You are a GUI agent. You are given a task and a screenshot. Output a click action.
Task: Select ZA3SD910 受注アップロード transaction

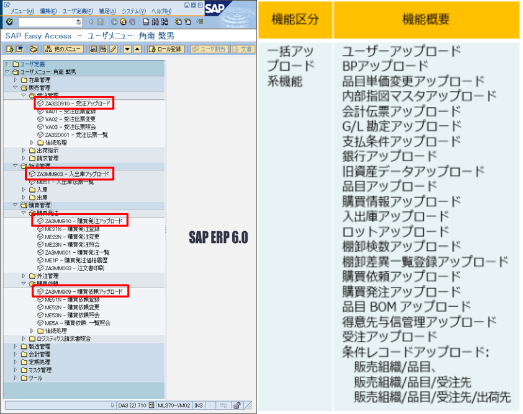74,103
